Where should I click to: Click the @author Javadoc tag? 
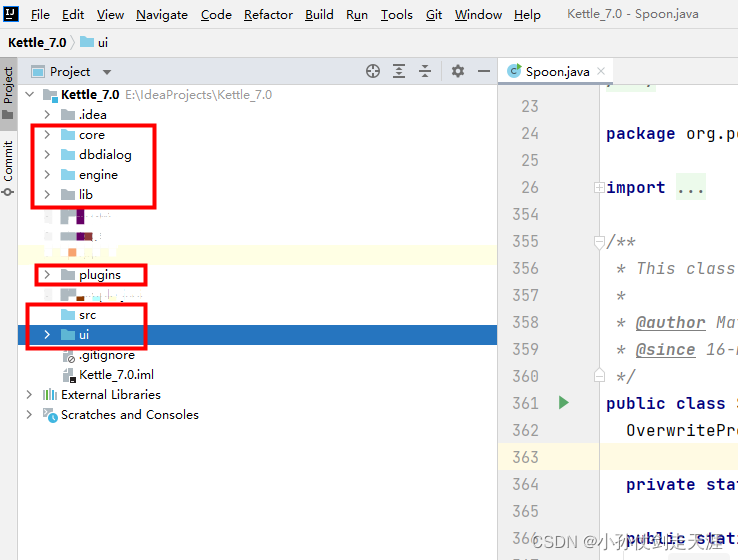(x=670, y=322)
